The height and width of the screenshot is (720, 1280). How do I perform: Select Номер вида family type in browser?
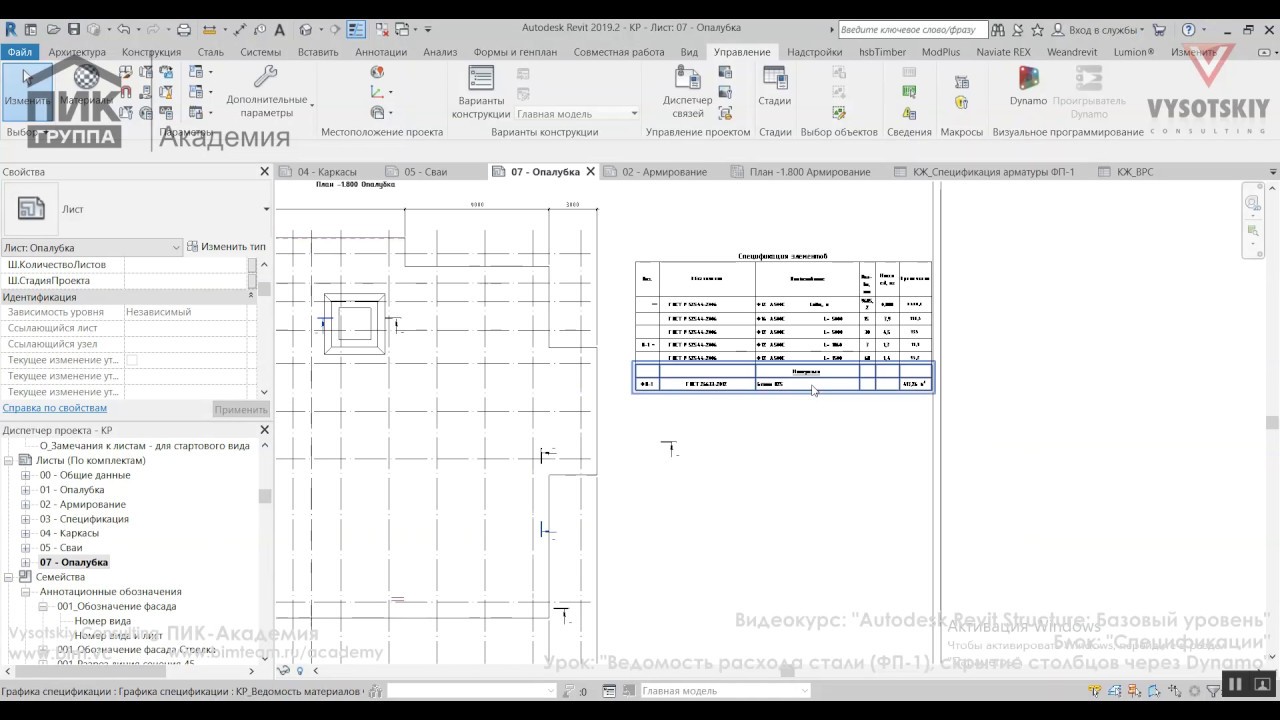102,621
